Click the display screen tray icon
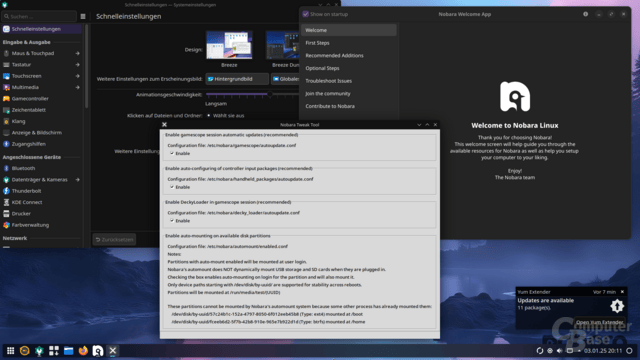Viewport: 640px width, 360px height. (x=569, y=351)
